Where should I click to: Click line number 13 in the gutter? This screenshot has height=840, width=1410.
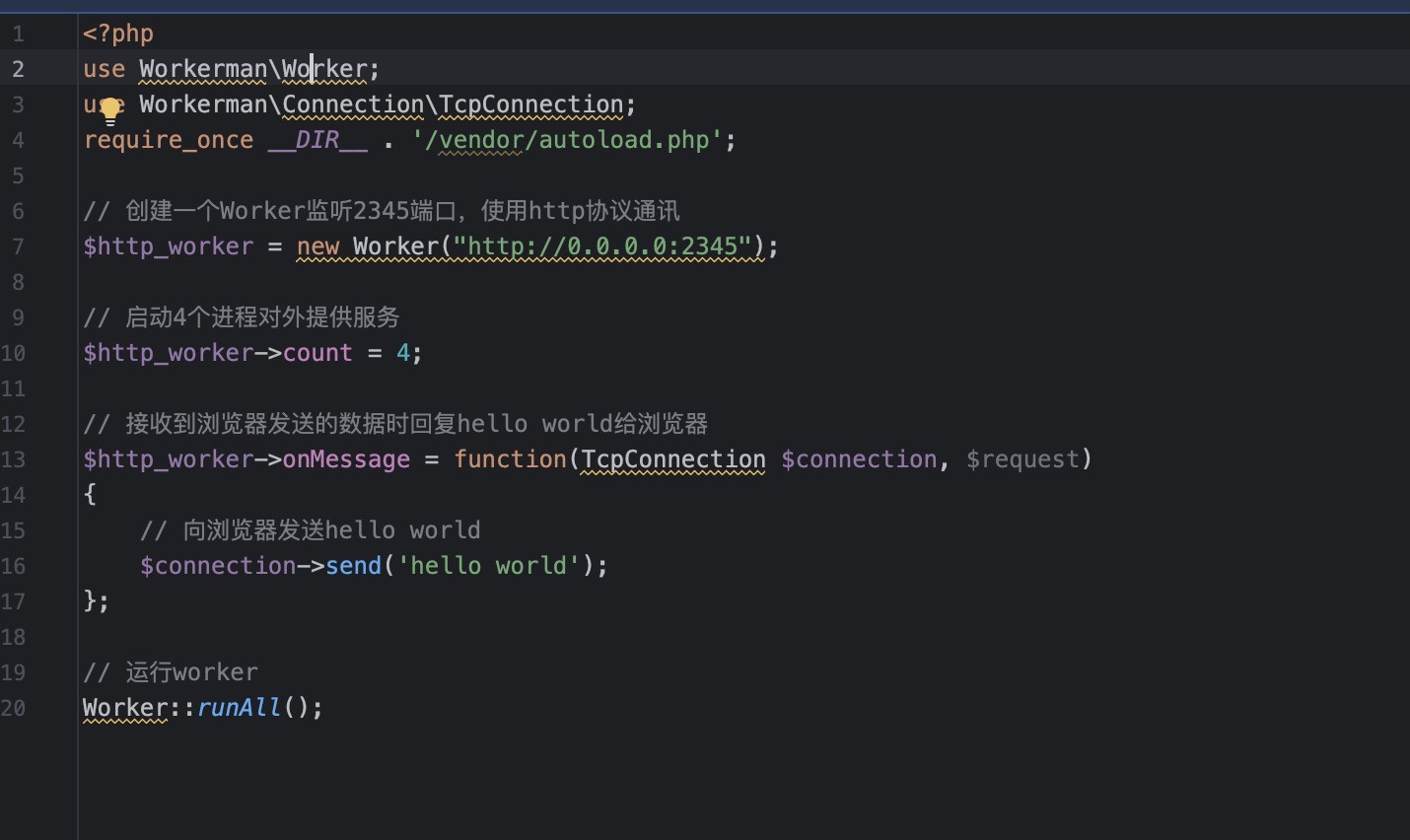(14, 459)
